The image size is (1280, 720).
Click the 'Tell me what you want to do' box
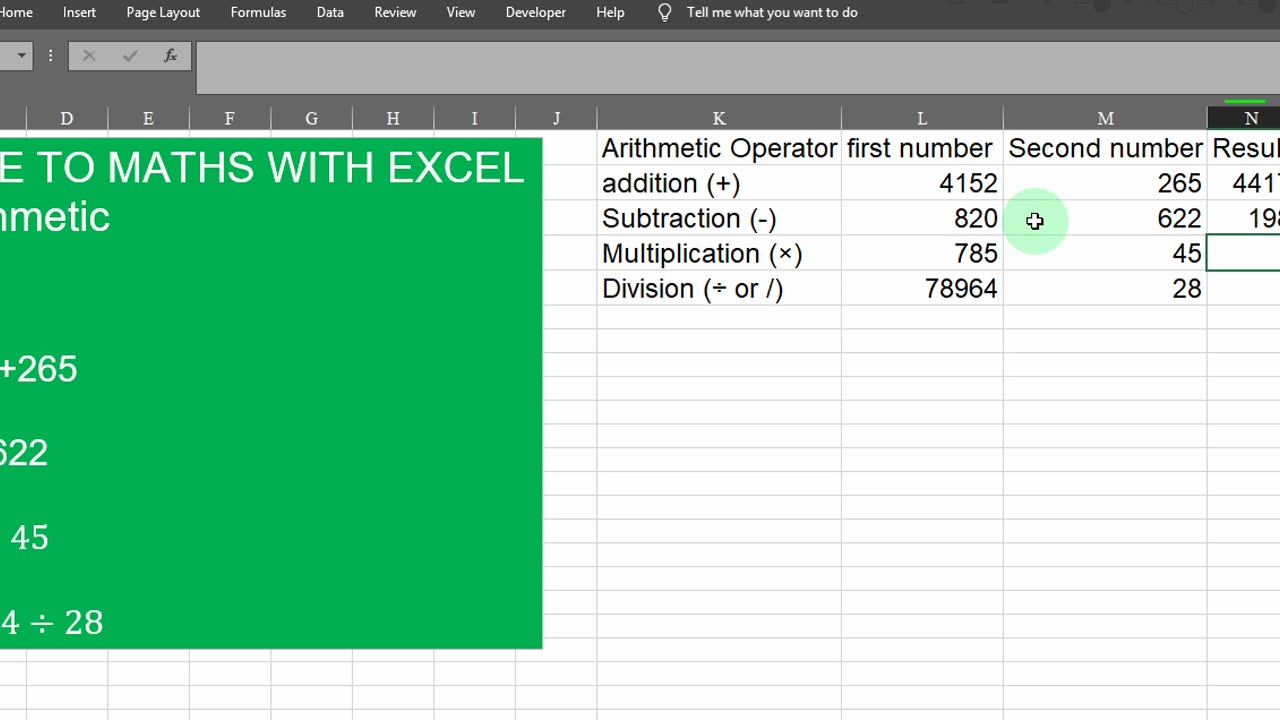[x=772, y=12]
